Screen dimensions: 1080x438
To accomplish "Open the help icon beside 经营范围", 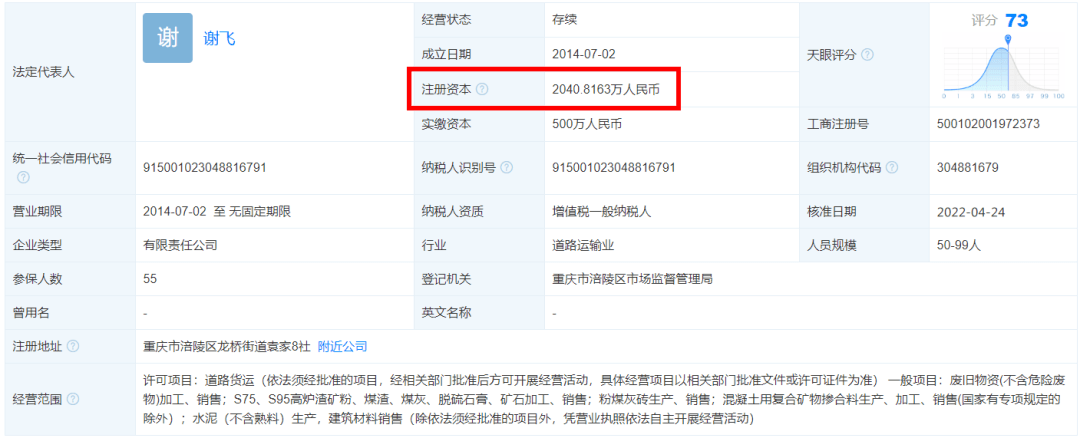I will tap(72, 399).
